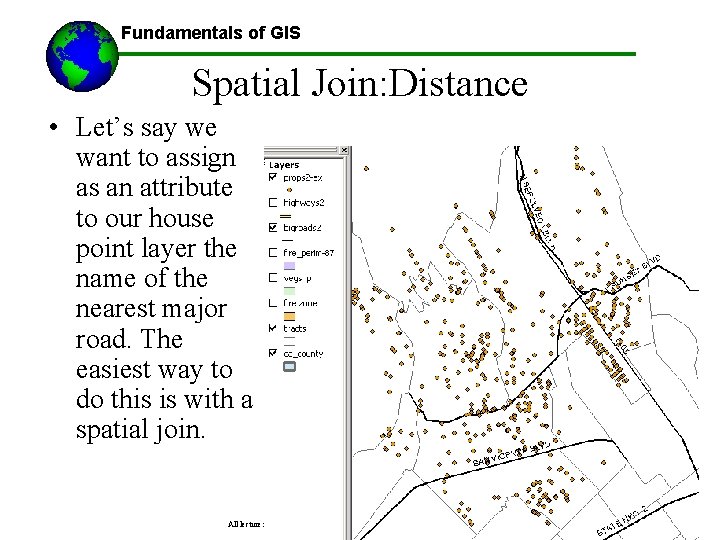Click the black line symbol under bigroads2

click(x=287, y=240)
